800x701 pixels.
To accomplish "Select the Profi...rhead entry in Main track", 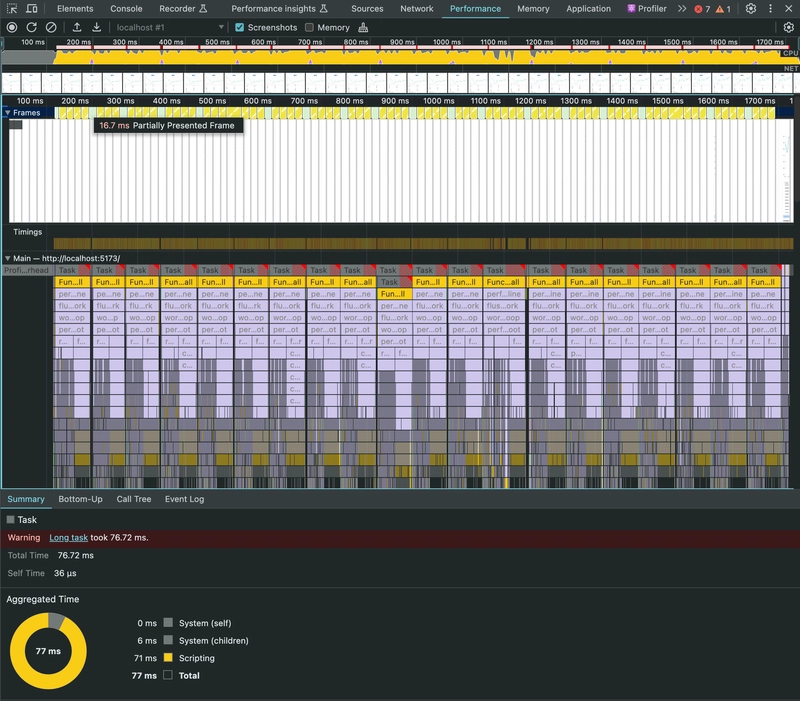I will click(27, 270).
